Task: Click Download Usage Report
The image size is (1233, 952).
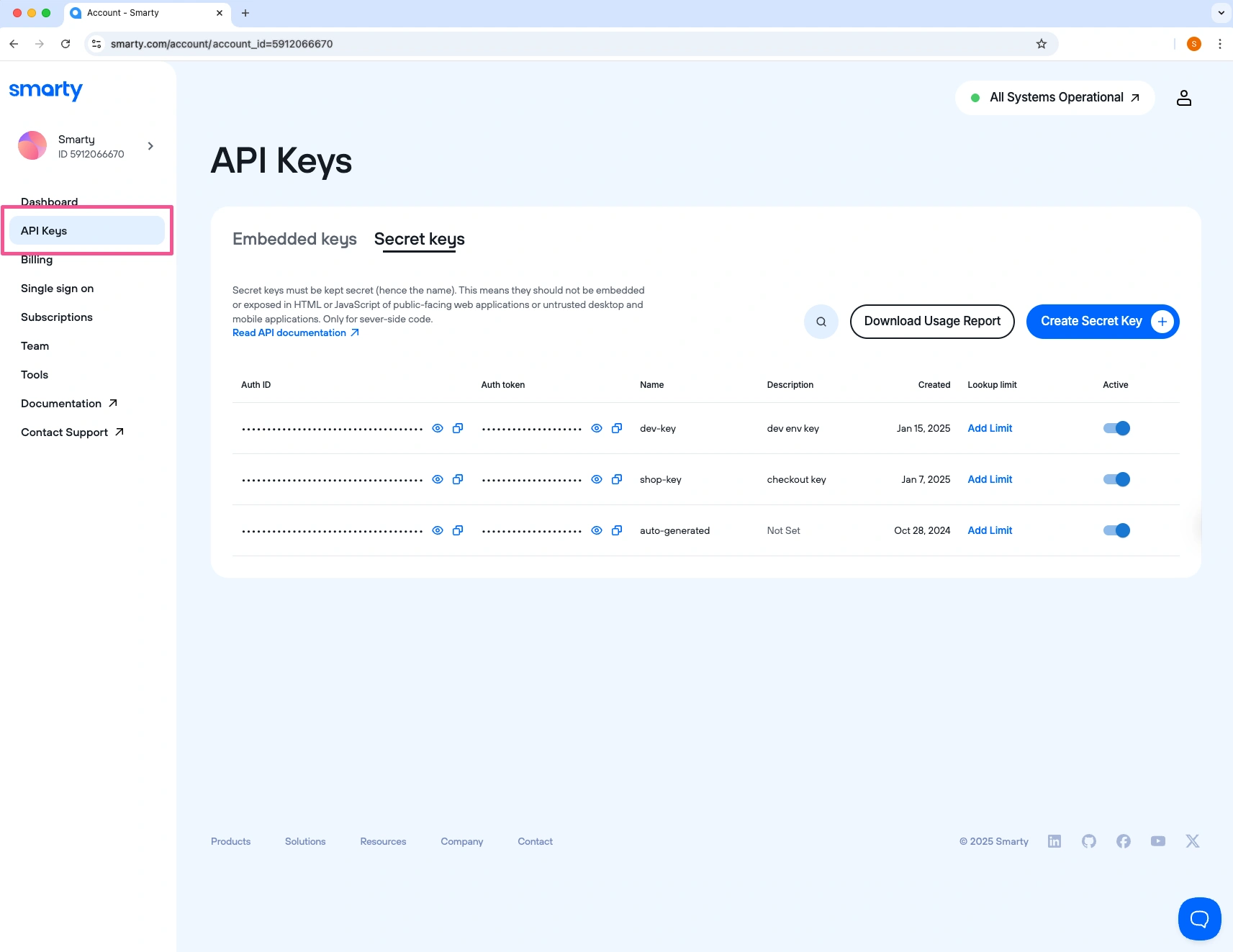Action: click(x=931, y=322)
